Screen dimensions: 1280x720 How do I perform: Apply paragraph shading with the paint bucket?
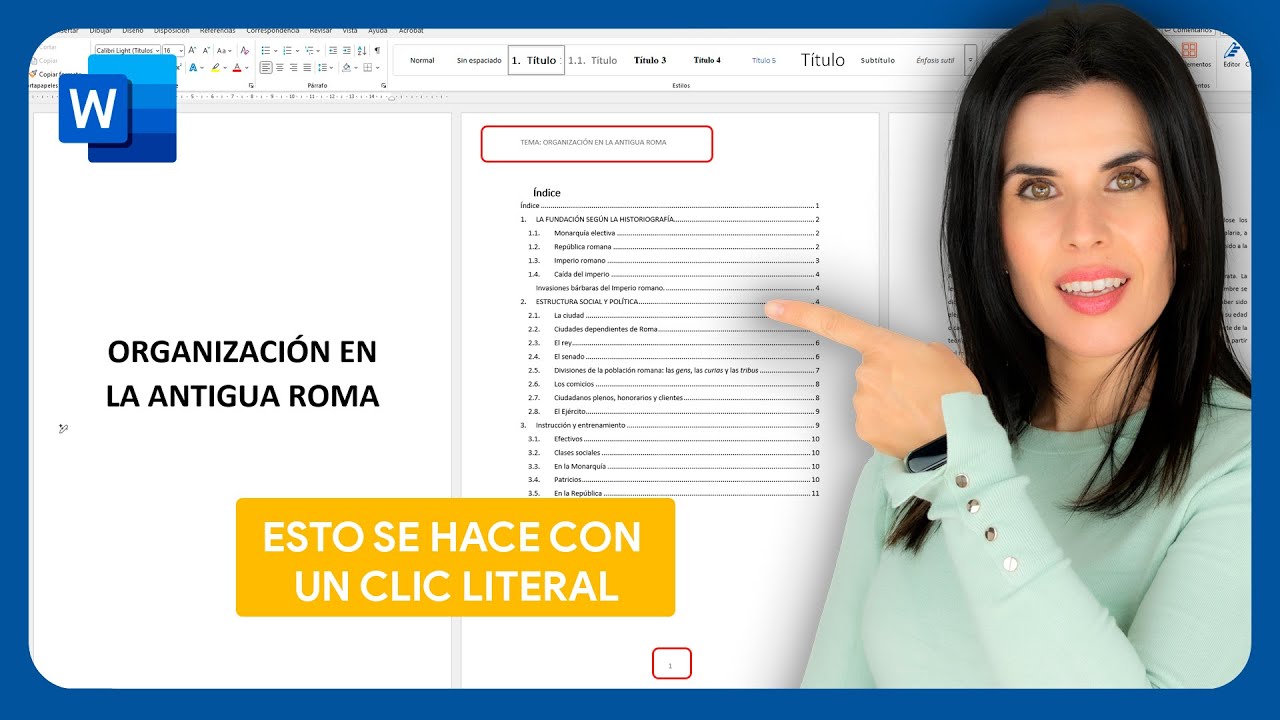pos(346,67)
